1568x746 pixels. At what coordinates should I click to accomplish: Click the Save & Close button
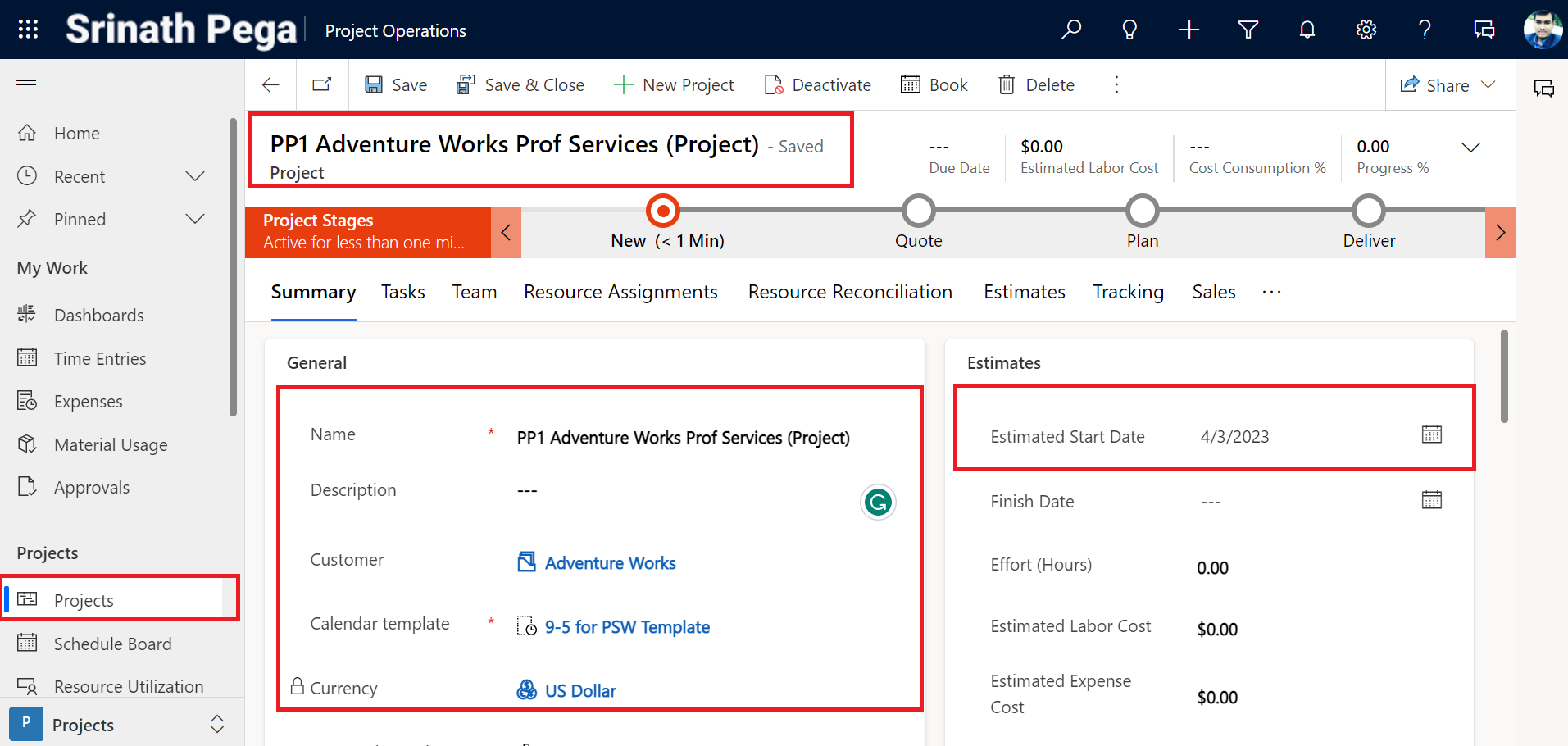click(520, 84)
